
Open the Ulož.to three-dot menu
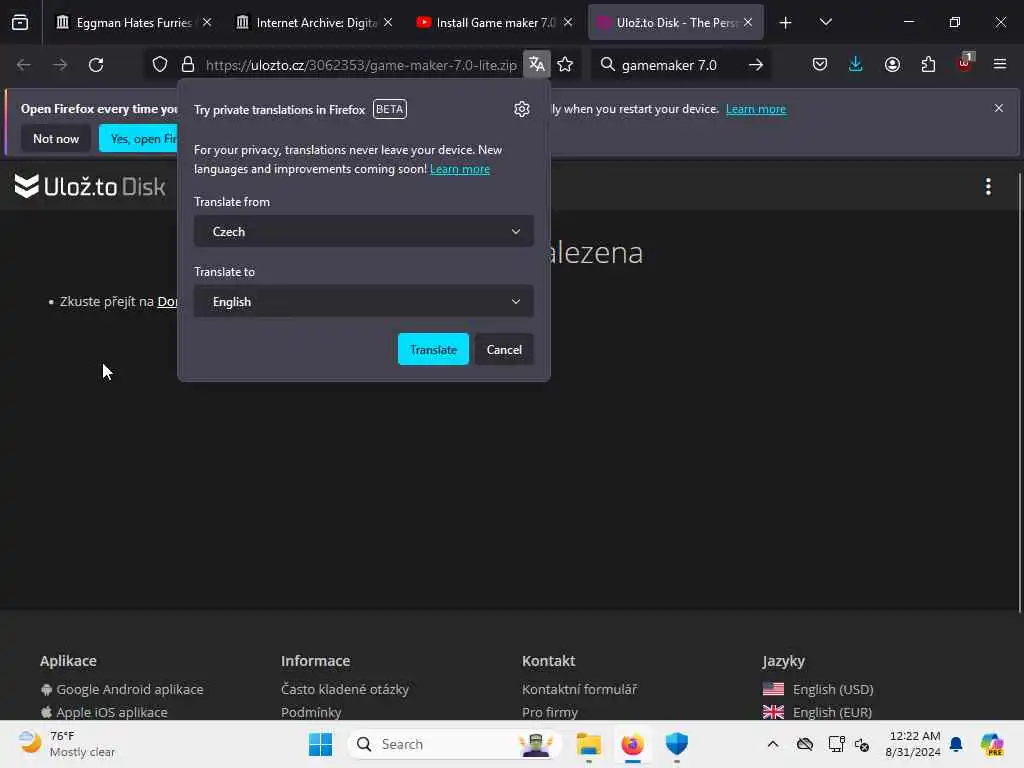click(x=988, y=187)
